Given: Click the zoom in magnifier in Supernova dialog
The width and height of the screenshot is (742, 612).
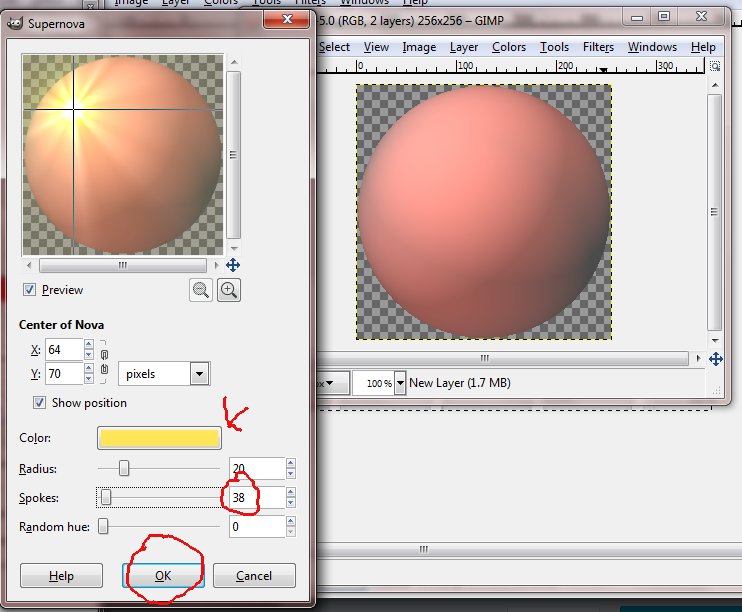Looking at the screenshot, I should point(229,290).
